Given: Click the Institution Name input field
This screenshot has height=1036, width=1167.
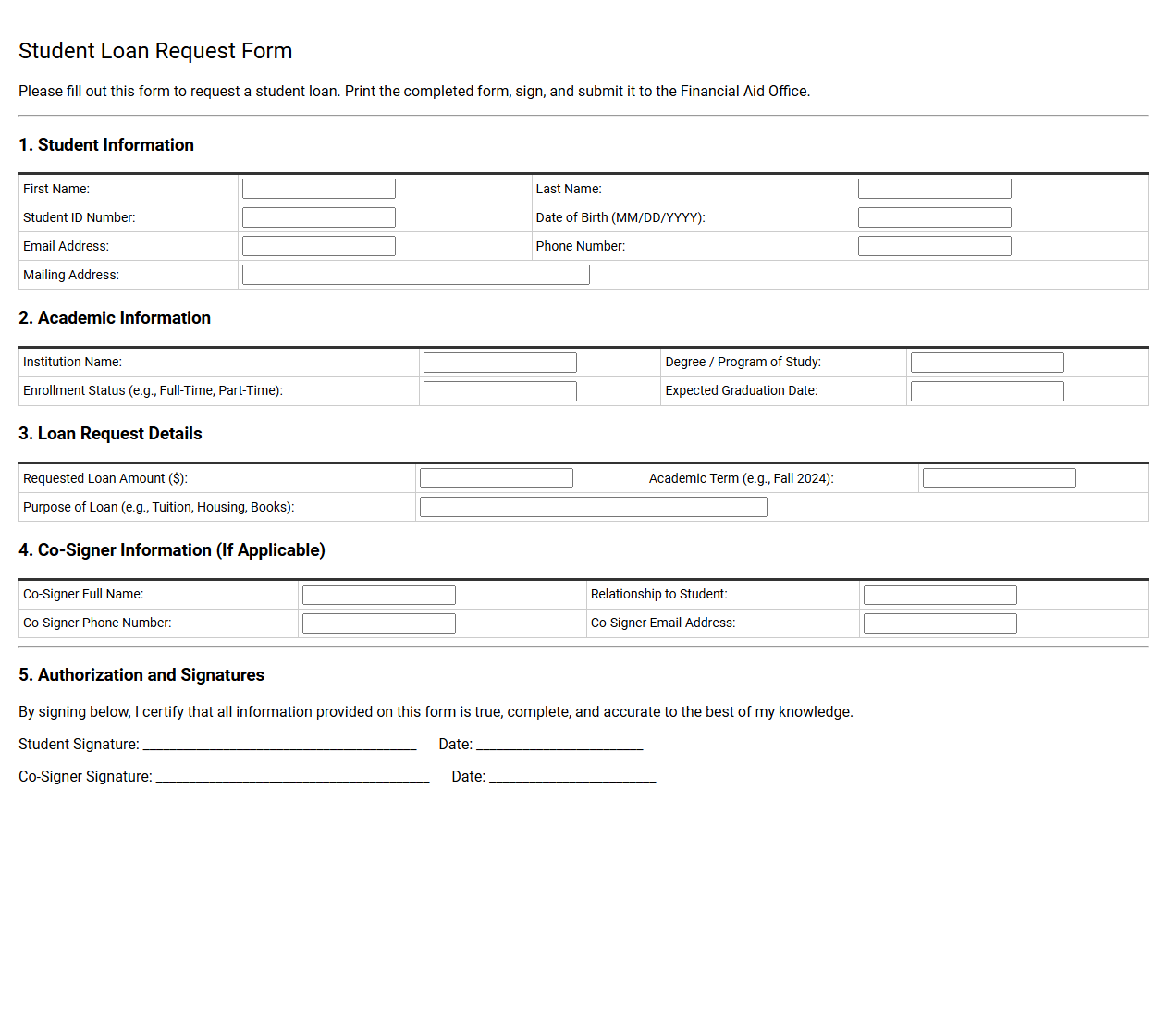Looking at the screenshot, I should point(500,363).
